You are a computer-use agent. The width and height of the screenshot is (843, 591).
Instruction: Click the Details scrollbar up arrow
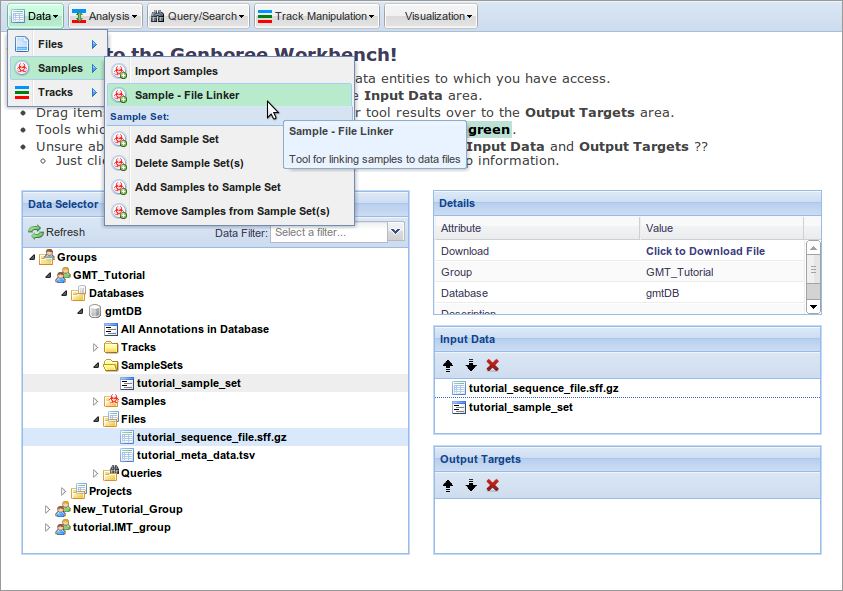(813, 247)
